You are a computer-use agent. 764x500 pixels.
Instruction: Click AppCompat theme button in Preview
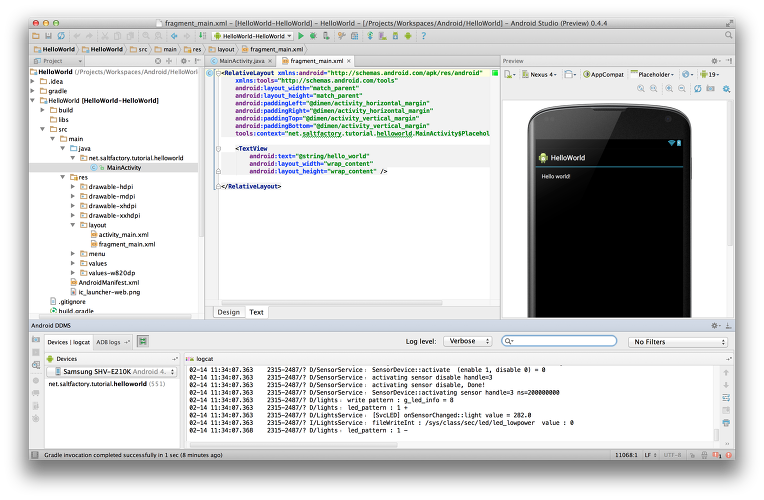point(603,75)
